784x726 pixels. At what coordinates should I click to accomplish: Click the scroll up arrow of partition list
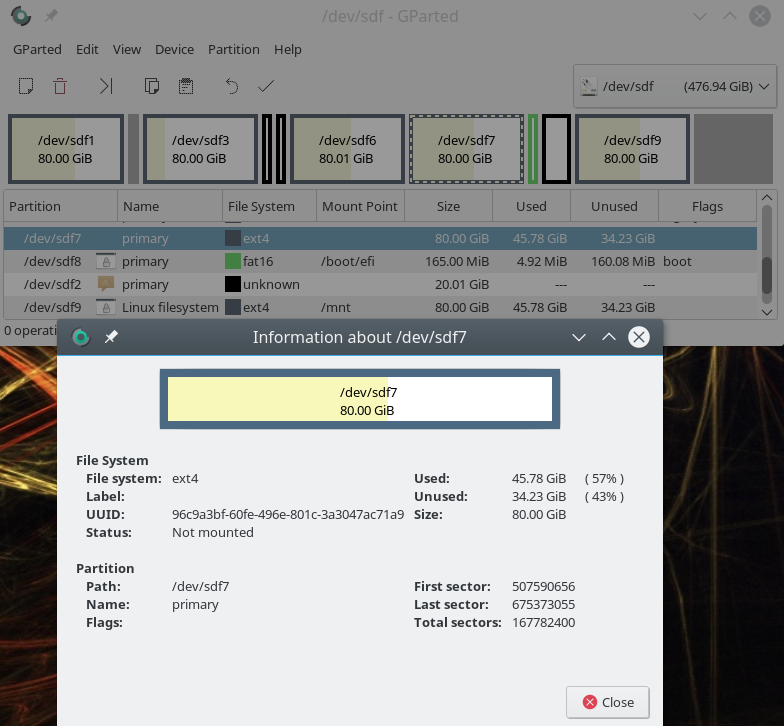pos(766,198)
